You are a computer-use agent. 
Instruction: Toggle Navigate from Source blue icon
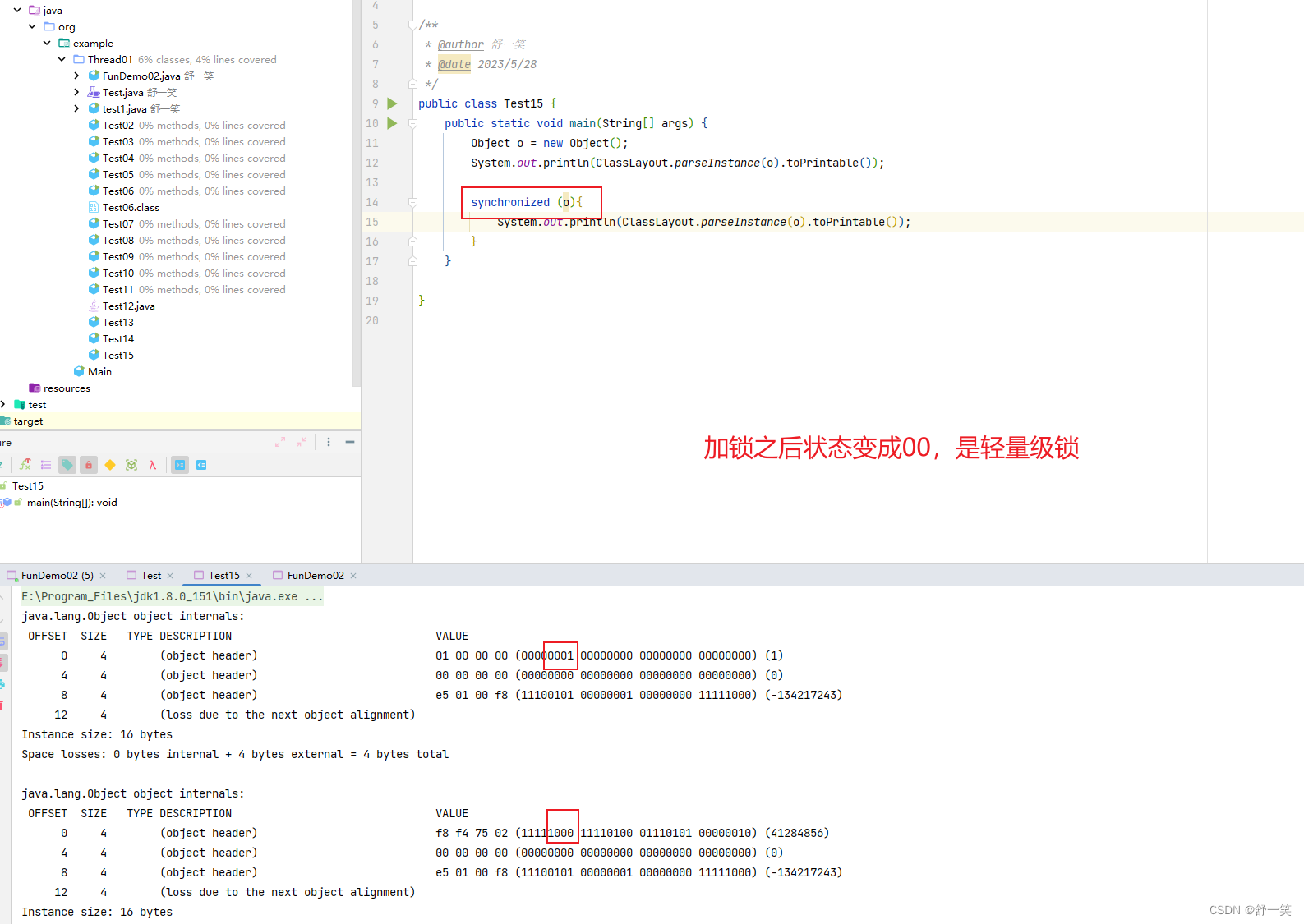[201, 465]
